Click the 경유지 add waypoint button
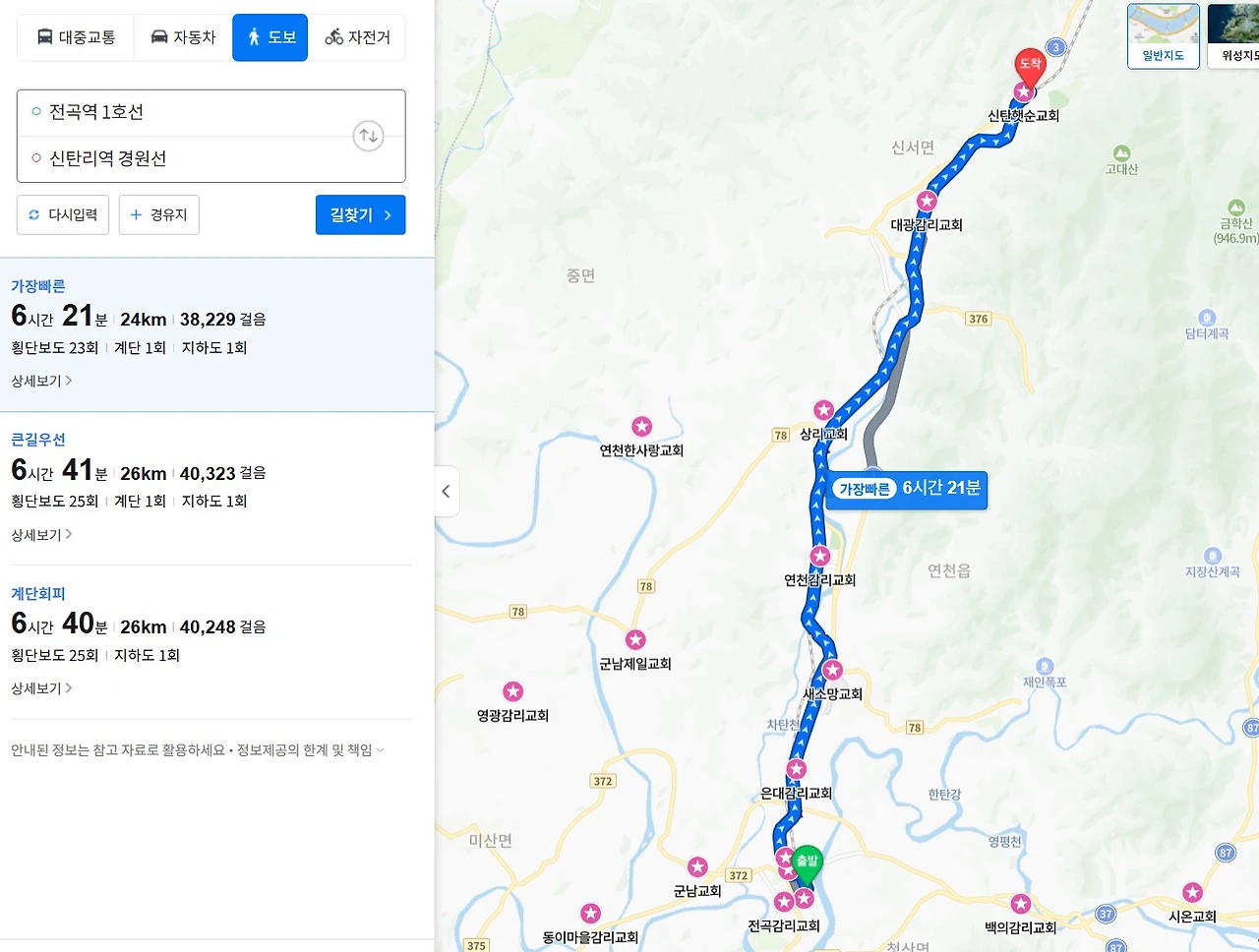1259x952 pixels. pyautogui.click(x=159, y=214)
